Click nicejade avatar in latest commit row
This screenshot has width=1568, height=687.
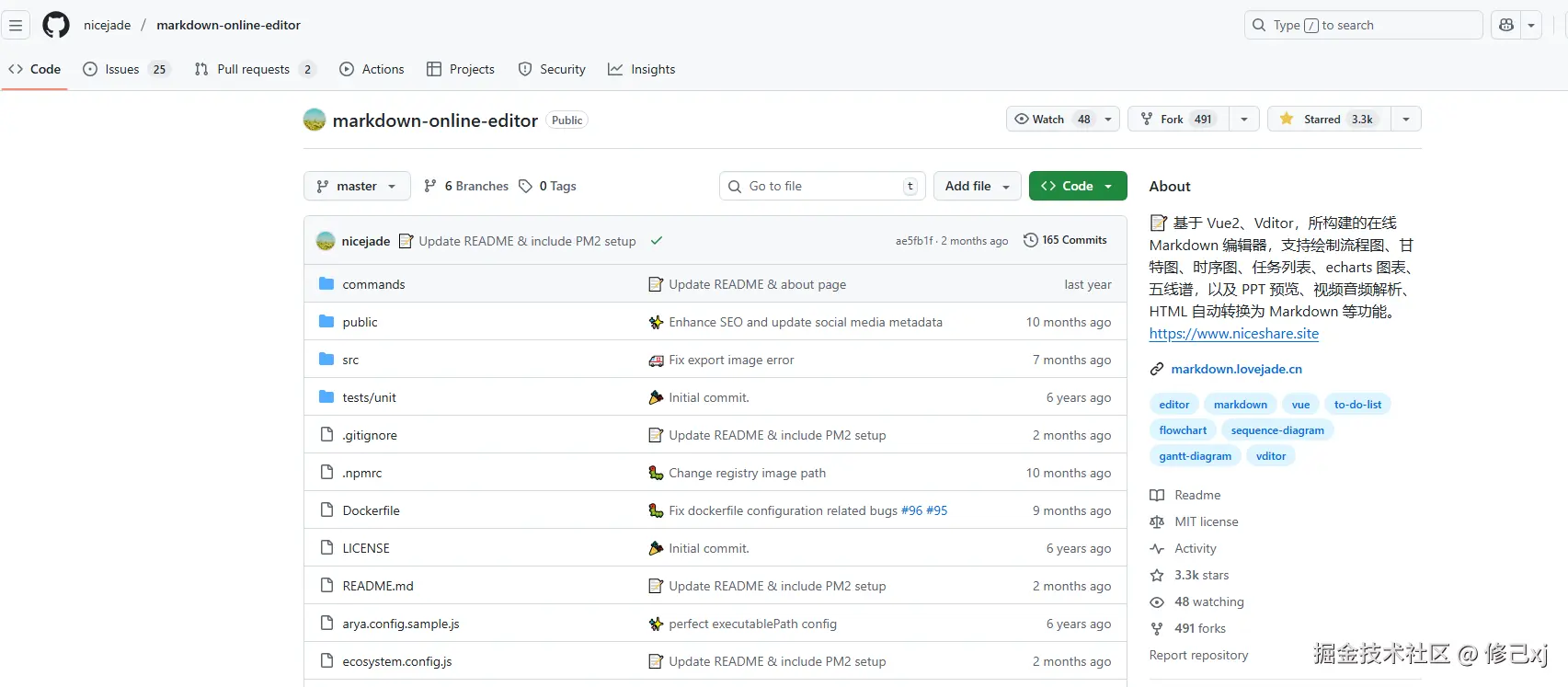tap(326, 241)
